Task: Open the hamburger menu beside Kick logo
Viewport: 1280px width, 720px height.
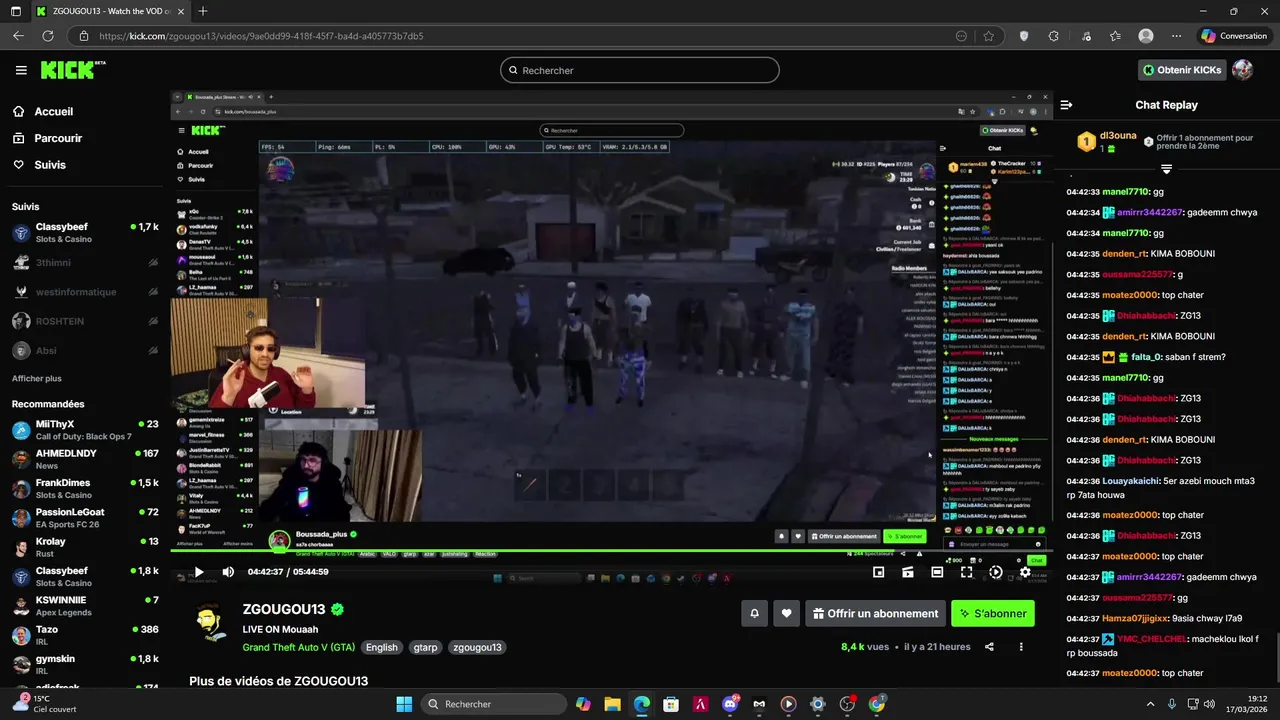Action: (x=21, y=70)
